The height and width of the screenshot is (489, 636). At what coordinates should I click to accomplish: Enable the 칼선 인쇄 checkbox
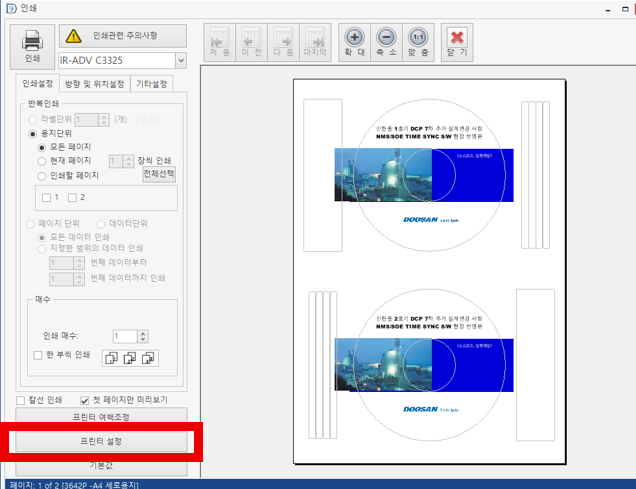click(x=21, y=399)
